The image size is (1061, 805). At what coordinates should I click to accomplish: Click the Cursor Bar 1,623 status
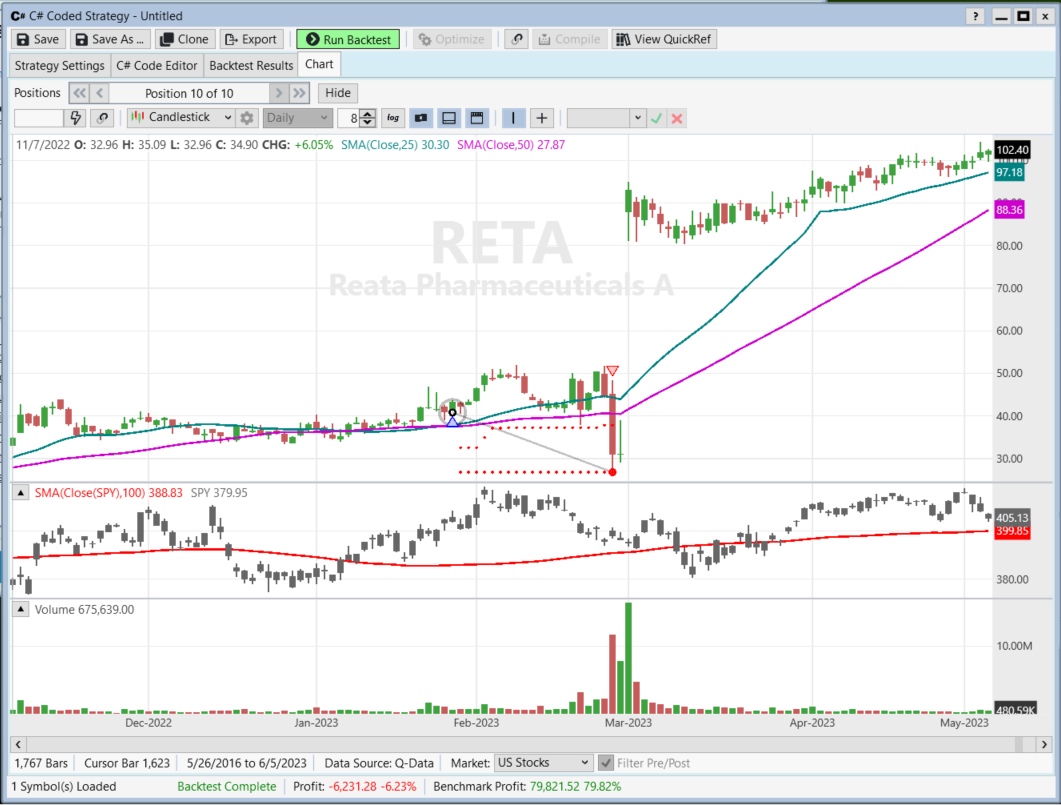(127, 763)
